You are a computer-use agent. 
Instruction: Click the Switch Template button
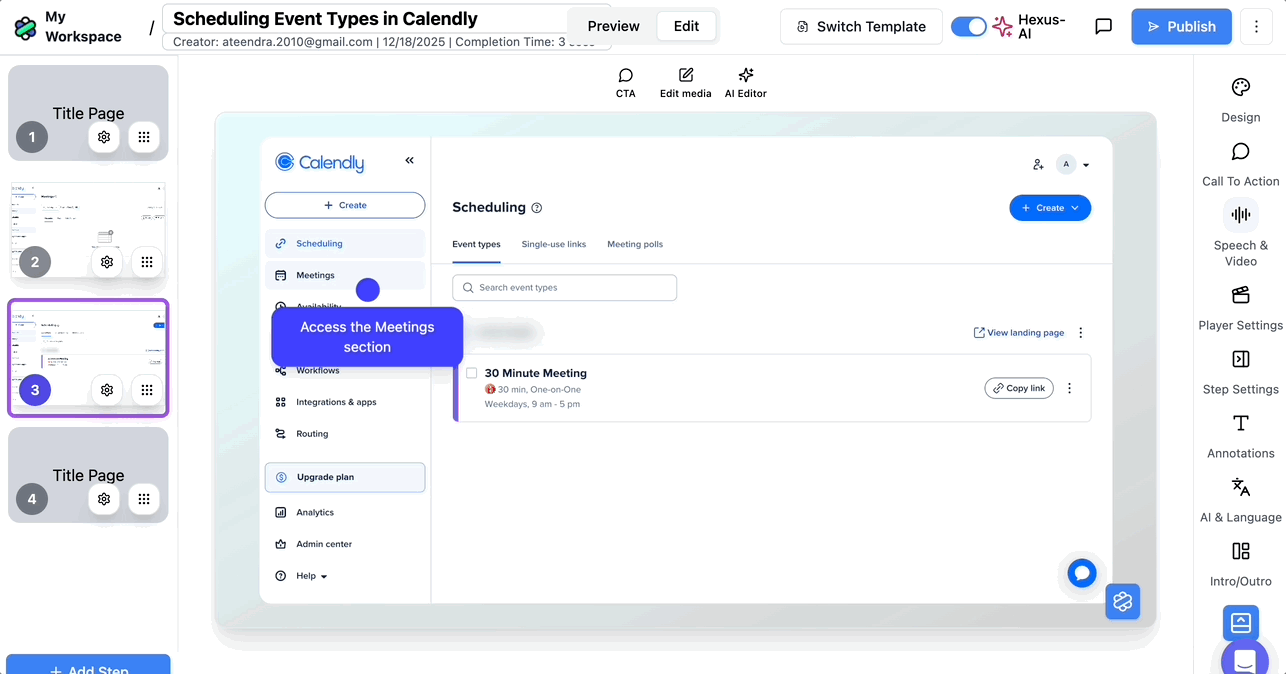pyautogui.click(x=861, y=27)
